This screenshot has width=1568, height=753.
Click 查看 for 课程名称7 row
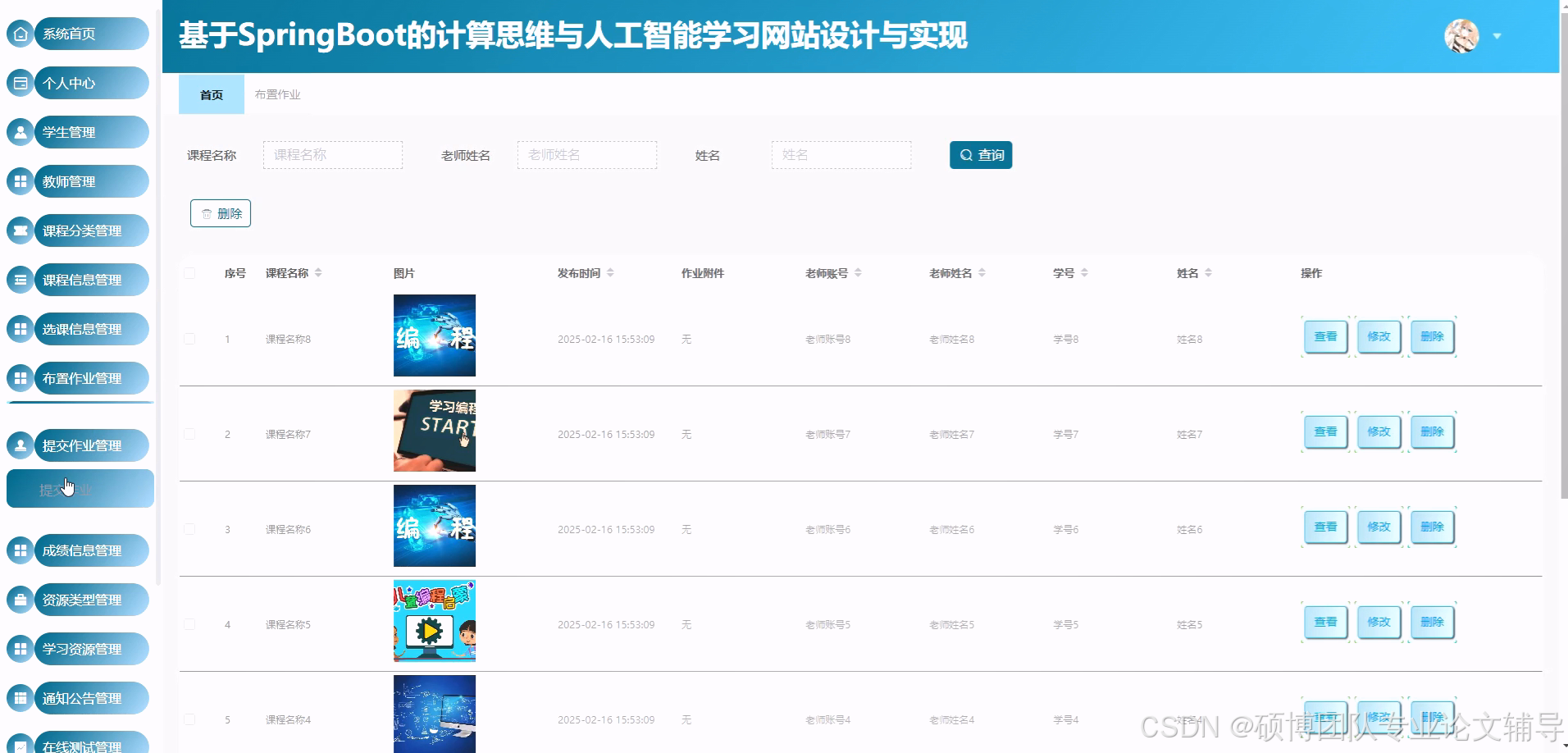coord(1325,431)
